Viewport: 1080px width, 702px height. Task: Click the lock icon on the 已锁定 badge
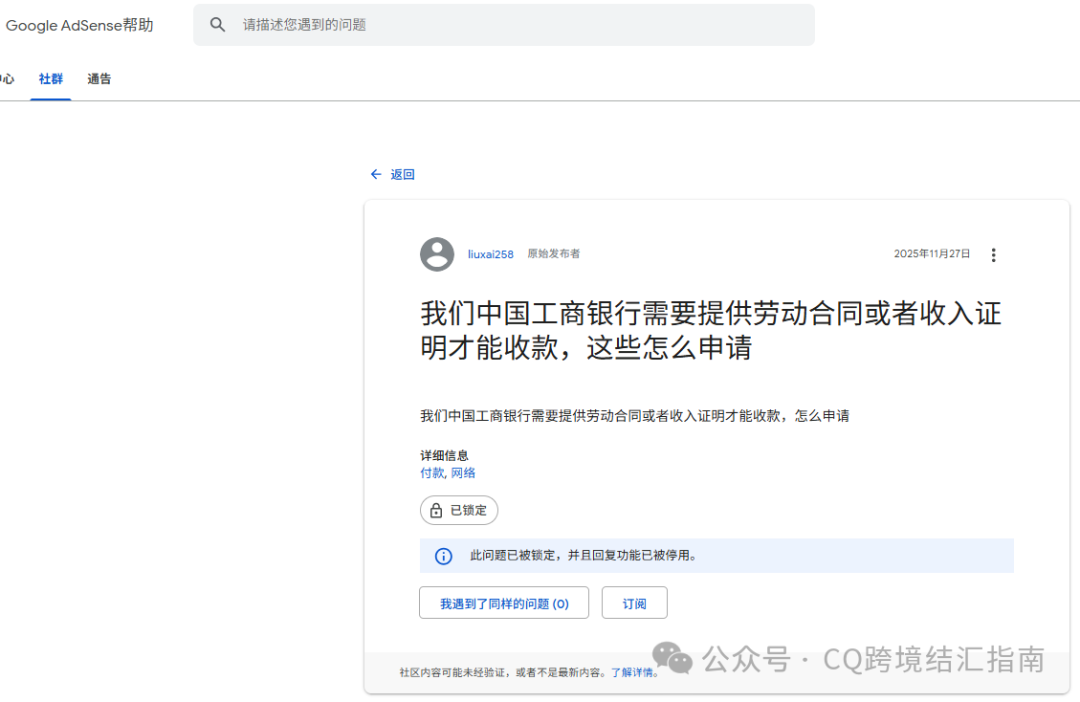(434, 510)
